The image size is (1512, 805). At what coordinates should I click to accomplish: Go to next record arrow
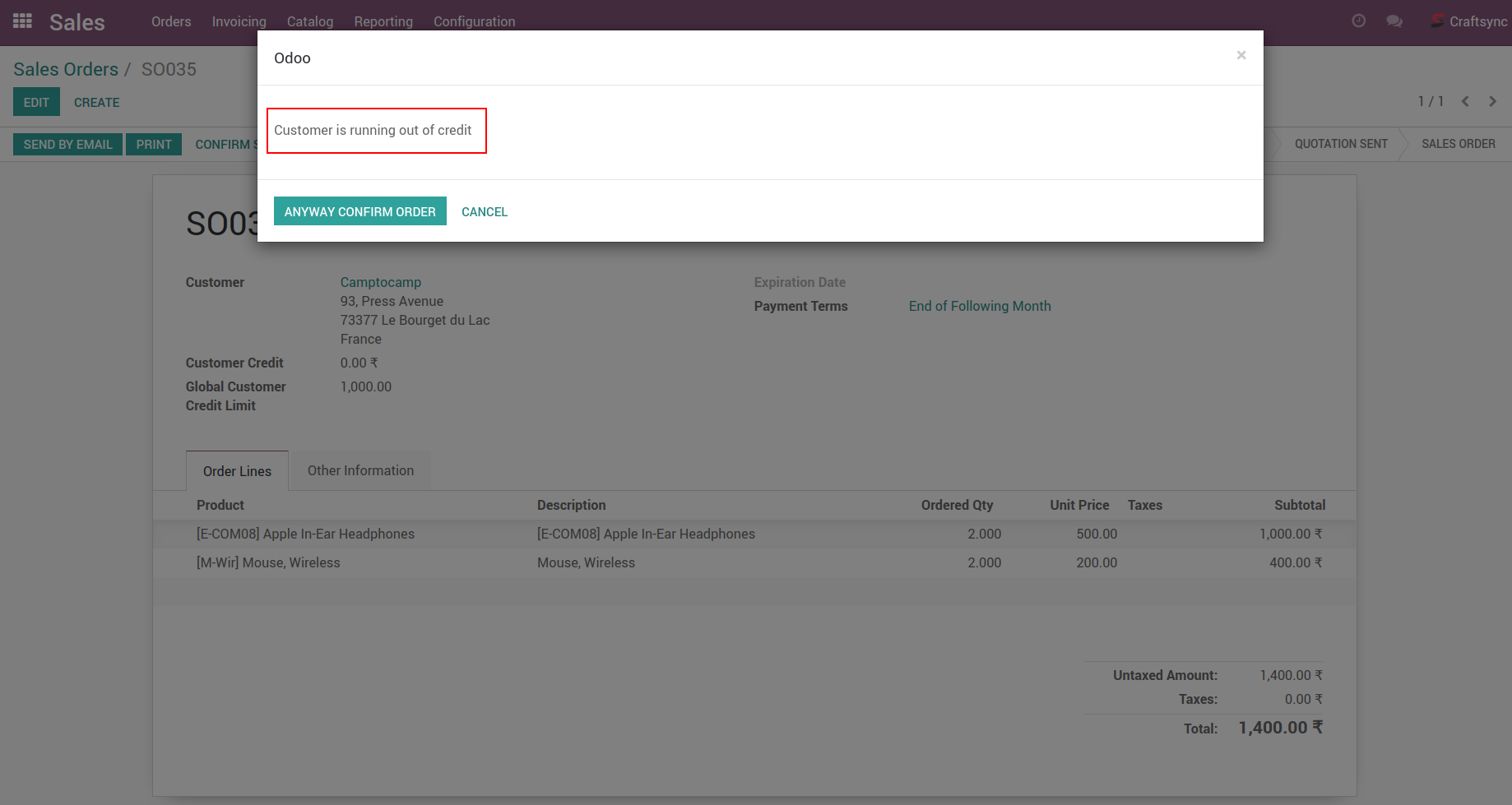click(x=1492, y=101)
